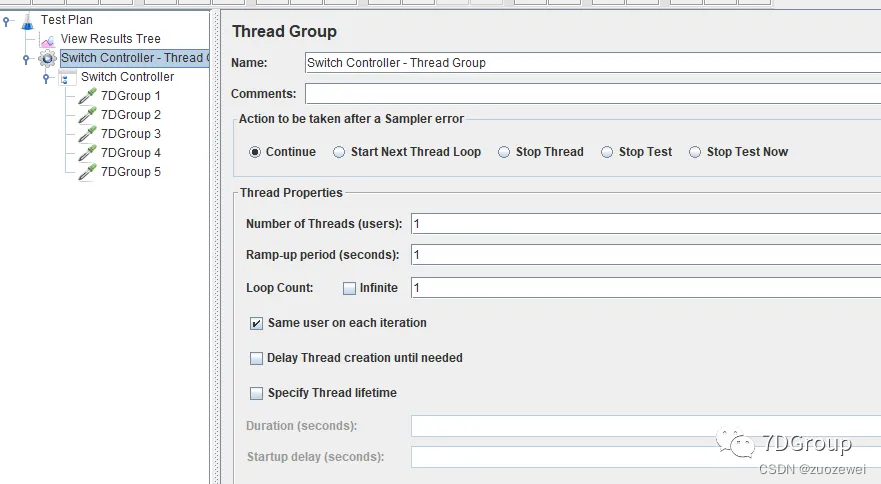Select Test Plan in the tree
Screen dimensions: 881x484
click(66, 20)
